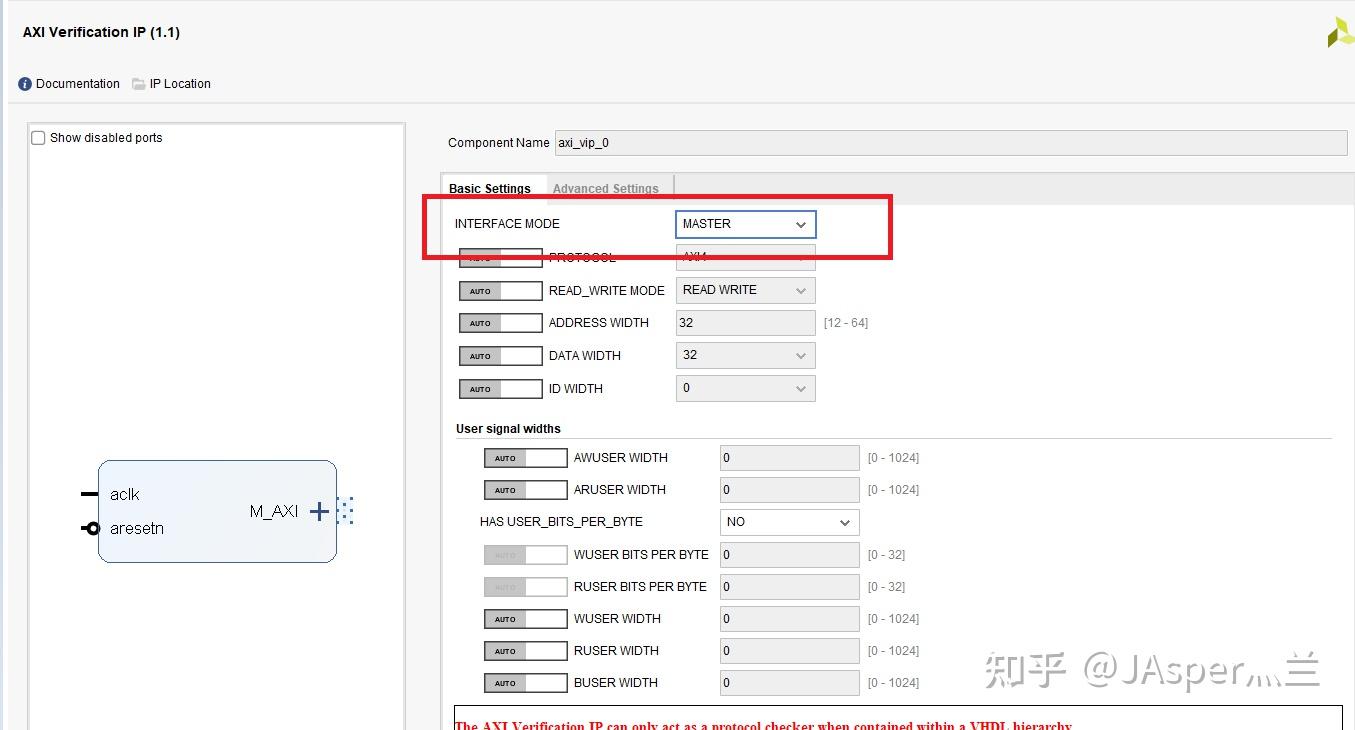Screen dimensions: 1355x730
Task: Click the WUSER BITS PER BYTE input field
Action: [789, 554]
